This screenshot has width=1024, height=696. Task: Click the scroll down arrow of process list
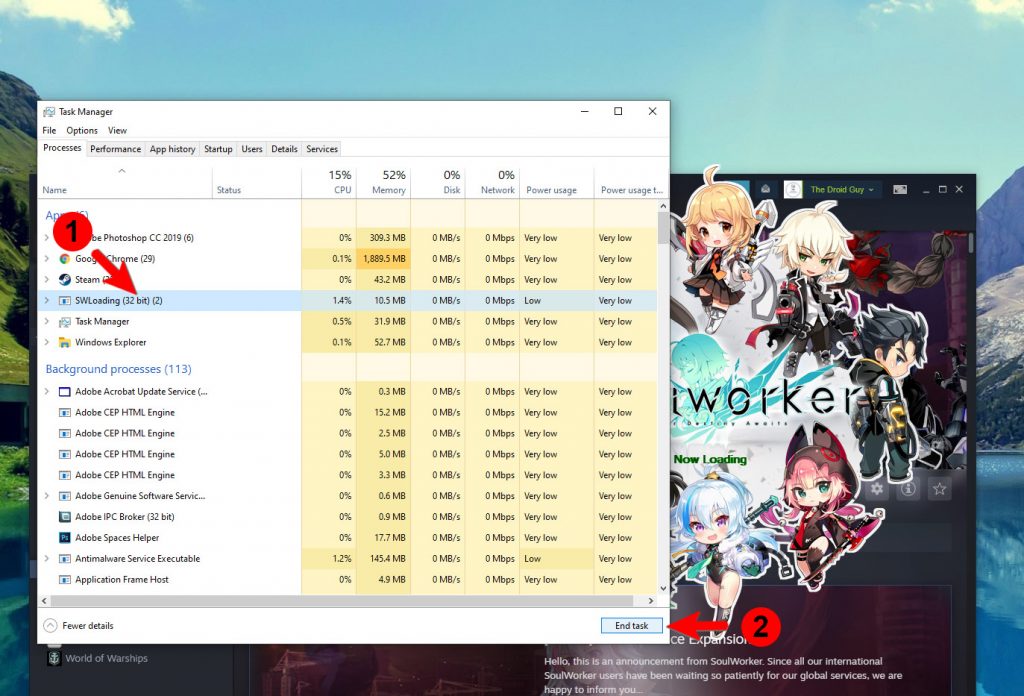coord(664,588)
